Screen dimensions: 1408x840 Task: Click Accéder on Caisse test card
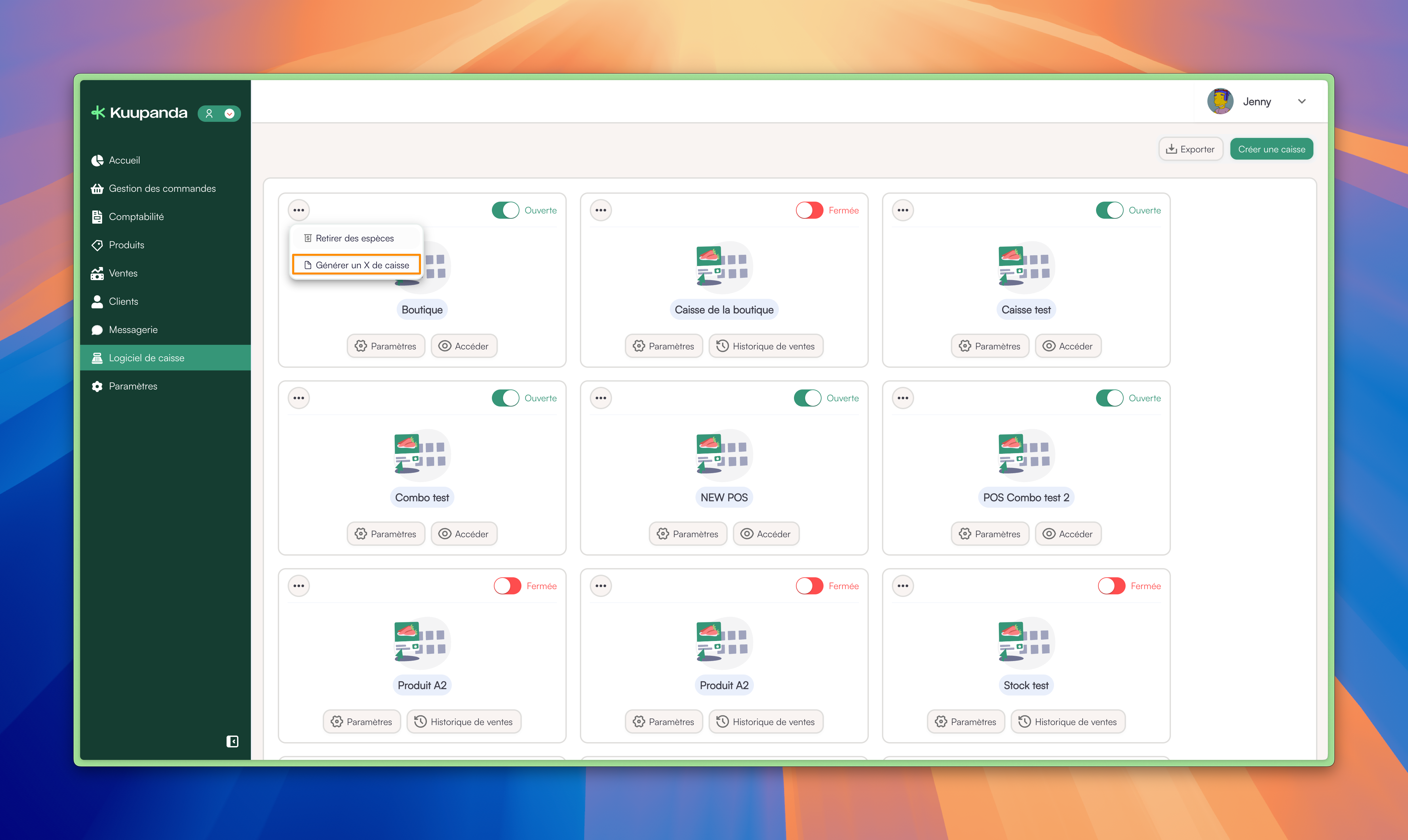click(1068, 346)
